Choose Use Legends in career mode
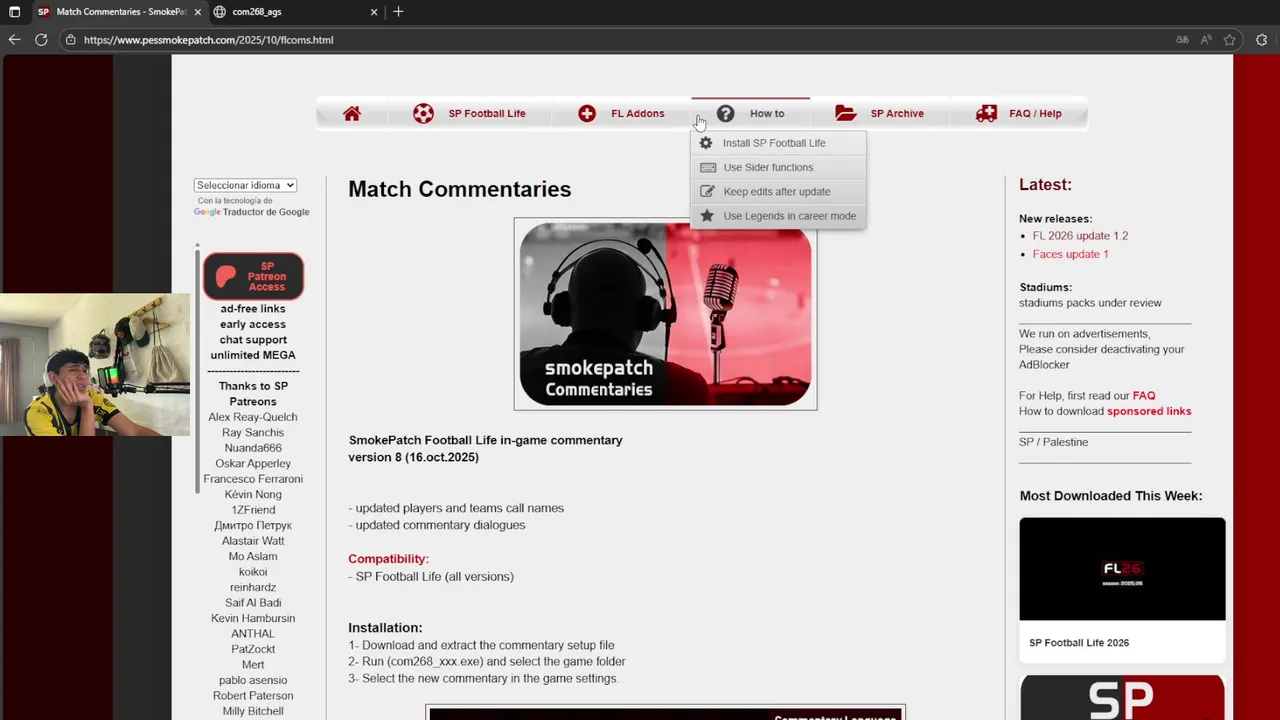 pos(779,216)
